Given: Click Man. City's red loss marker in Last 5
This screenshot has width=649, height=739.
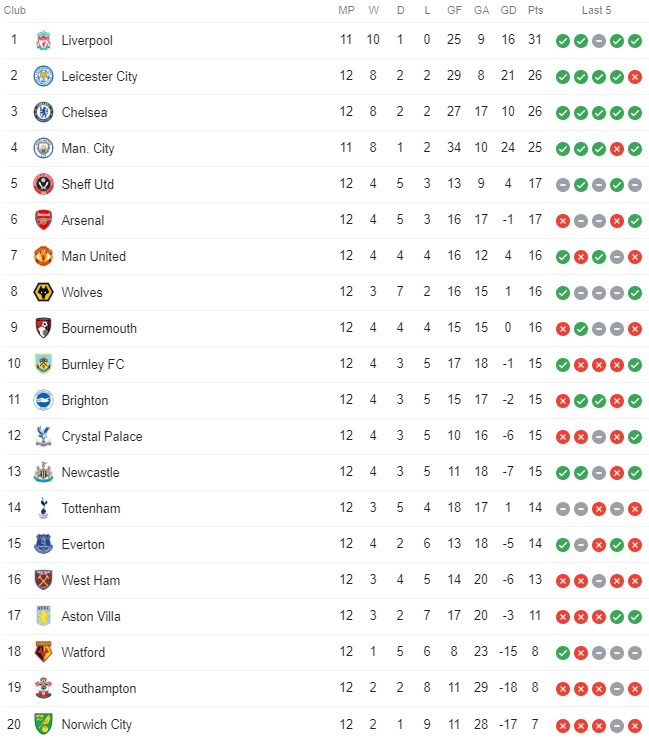Looking at the screenshot, I should pos(616,149).
